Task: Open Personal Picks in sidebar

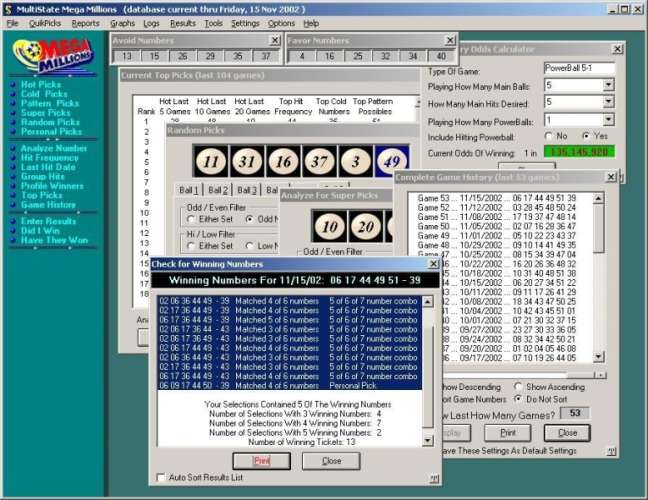Action: tap(51, 132)
